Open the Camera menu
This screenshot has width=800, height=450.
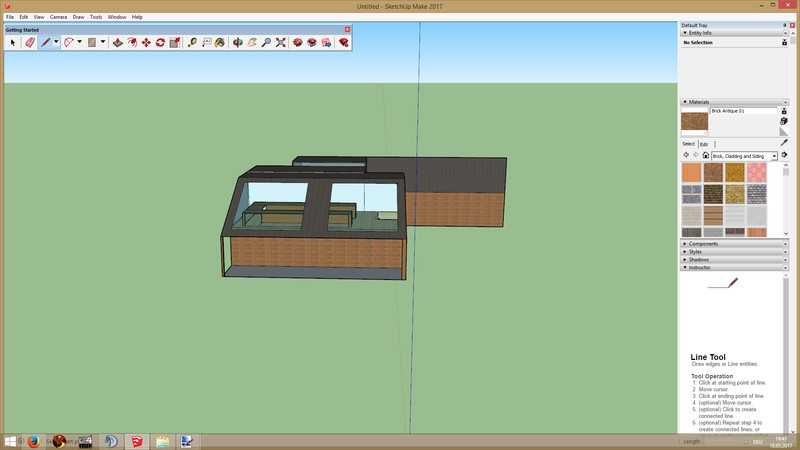59,17
